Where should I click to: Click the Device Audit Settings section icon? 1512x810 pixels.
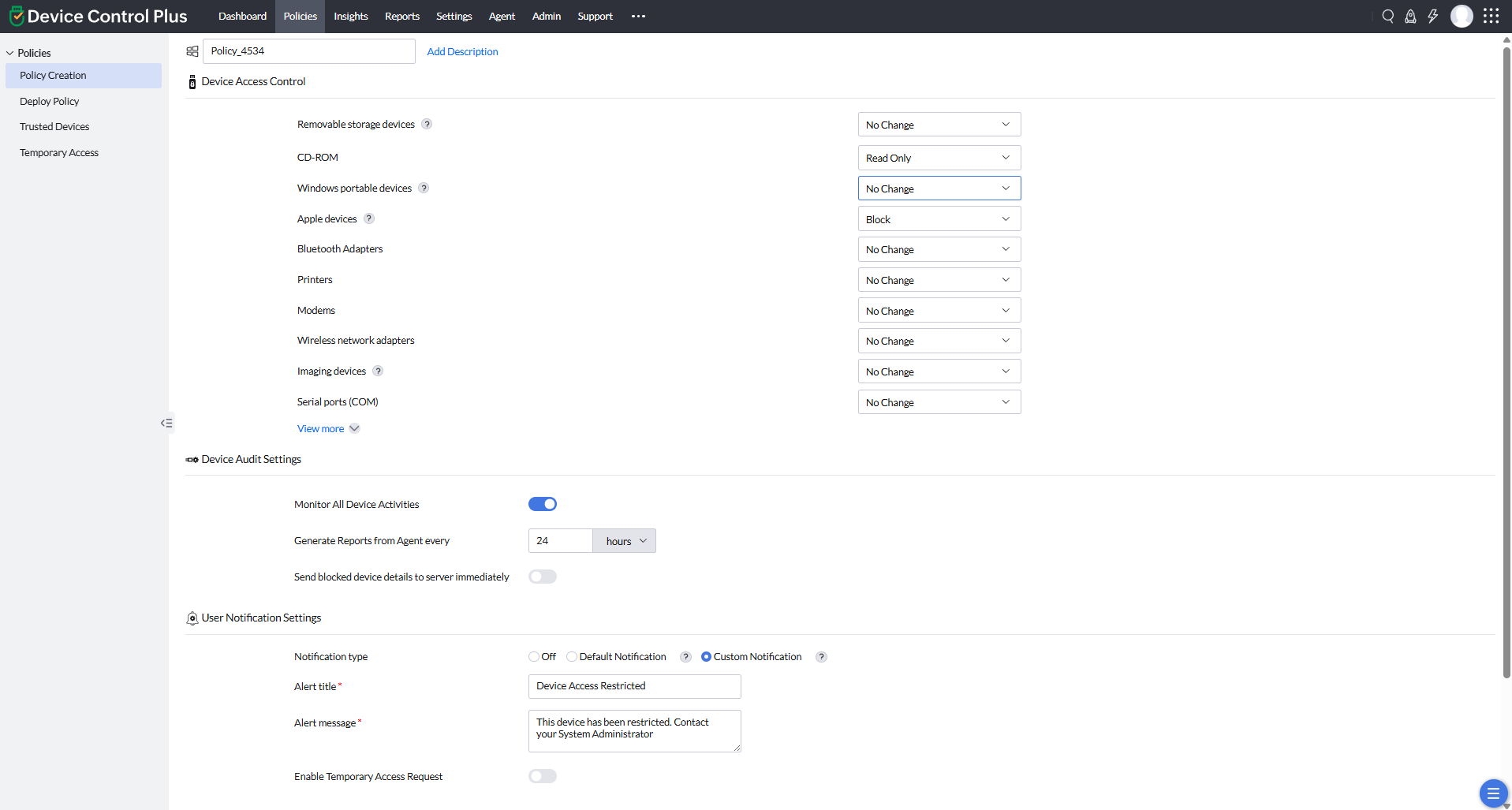[192, 460]
